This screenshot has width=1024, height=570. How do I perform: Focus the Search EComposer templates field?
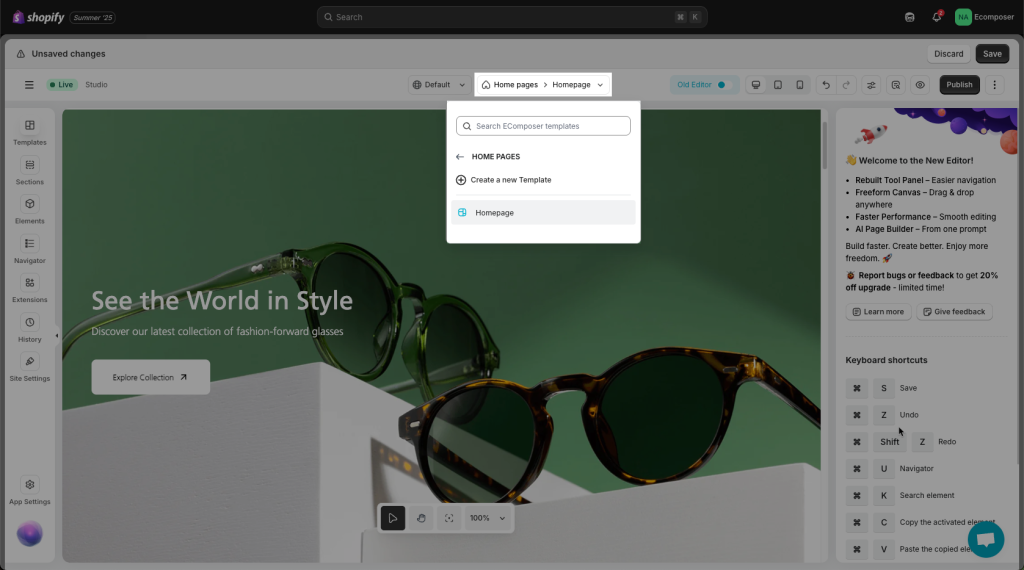pos(543,126)
